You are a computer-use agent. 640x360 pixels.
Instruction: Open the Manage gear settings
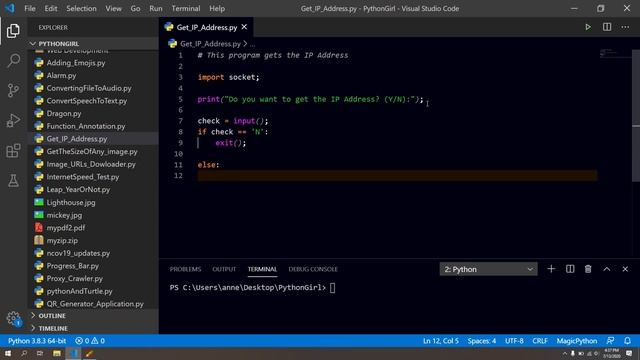(13, 318)
